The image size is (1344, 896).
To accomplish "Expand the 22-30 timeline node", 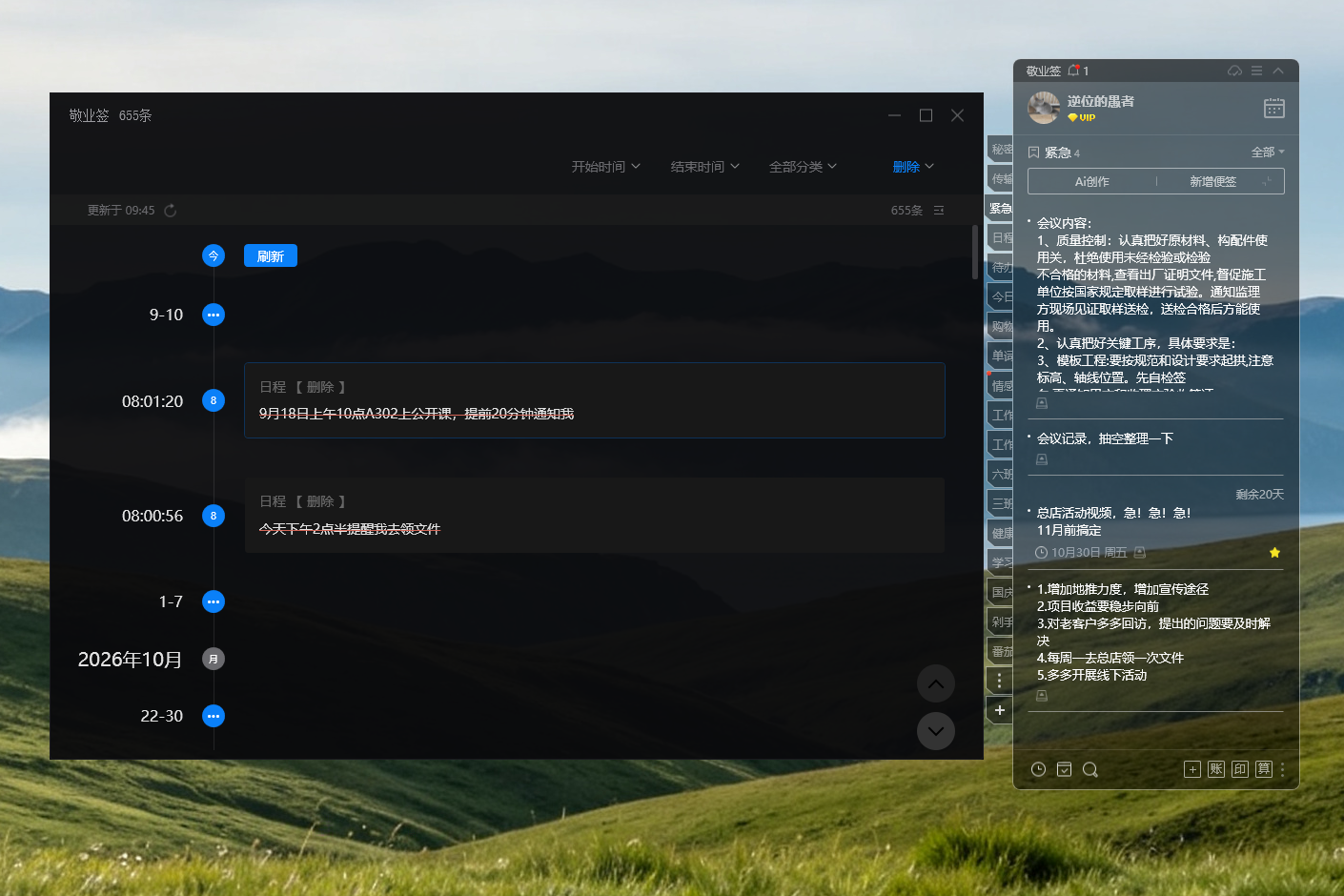I will pyautogui.click(x=214, y=716).
